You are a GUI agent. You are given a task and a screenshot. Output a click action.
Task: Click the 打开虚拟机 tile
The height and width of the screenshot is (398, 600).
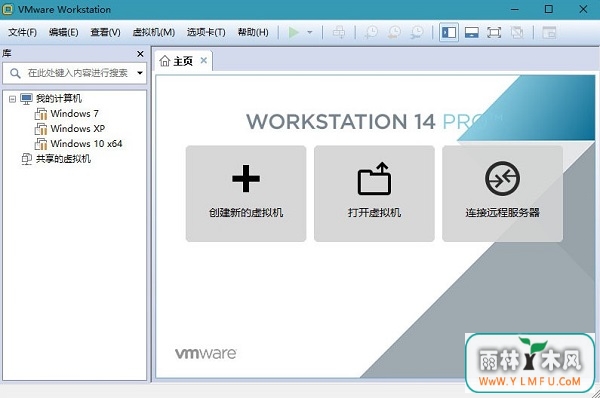click(374, 194)
